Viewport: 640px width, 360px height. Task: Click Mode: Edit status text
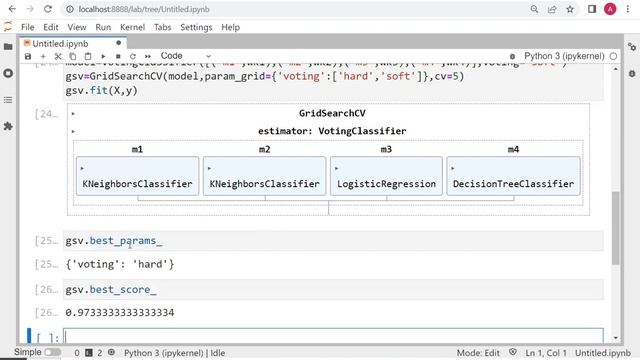click(478, 353)
